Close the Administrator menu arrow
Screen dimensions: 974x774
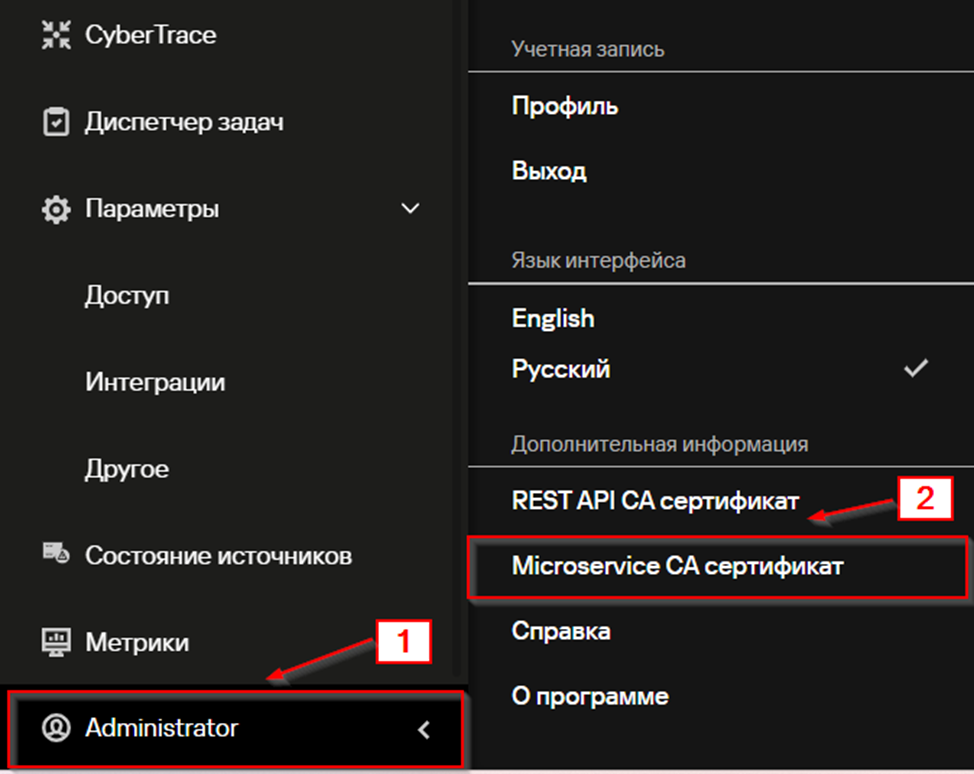[424, 730]
